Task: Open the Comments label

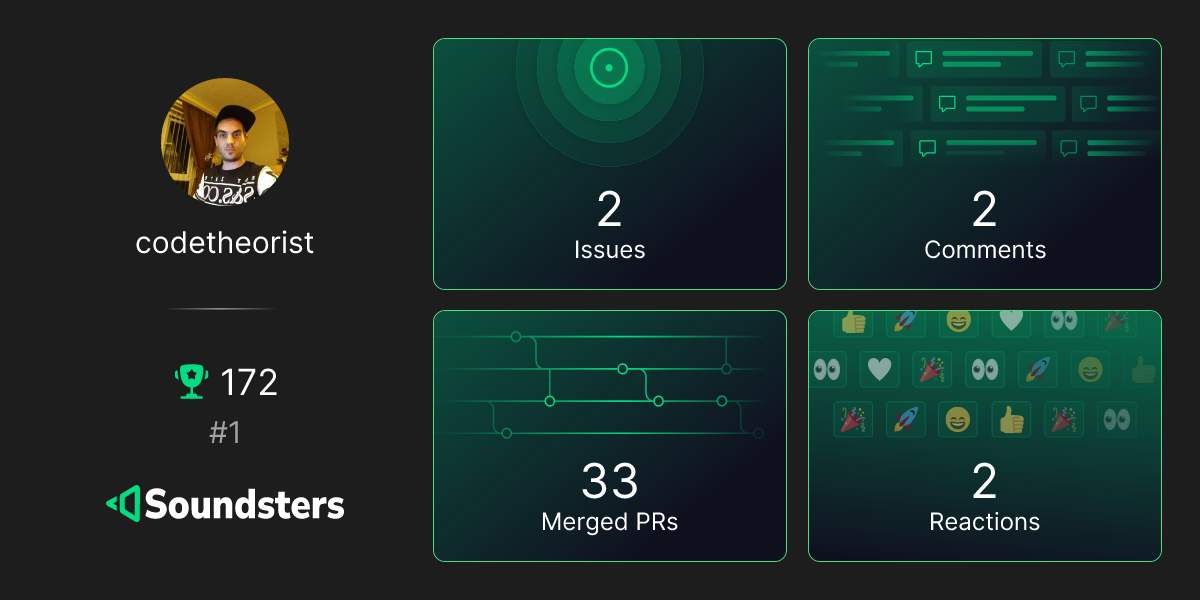Action: 984,250
